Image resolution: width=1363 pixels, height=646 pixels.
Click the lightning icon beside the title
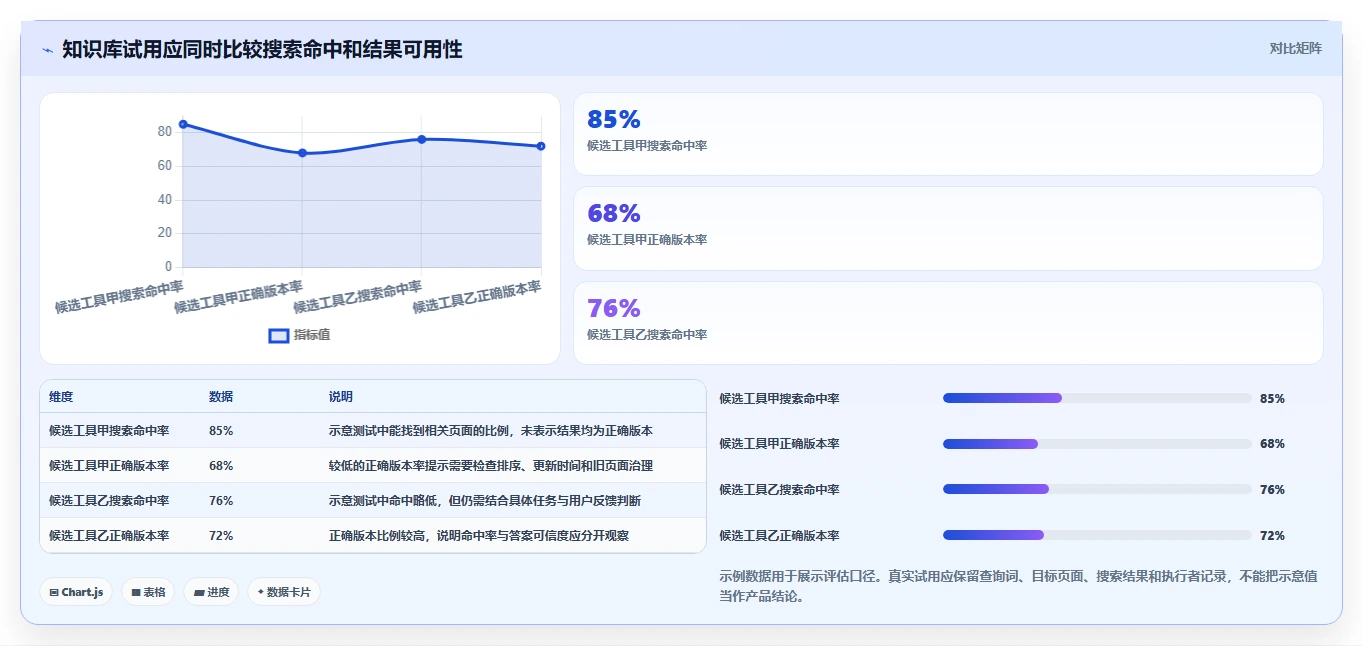(x=47, y=50)
